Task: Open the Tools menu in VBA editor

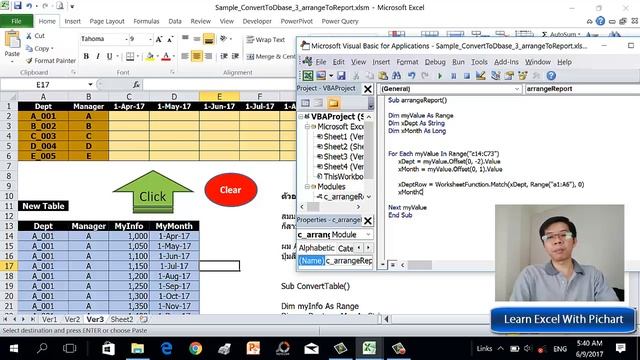Action: pos(479,62)
